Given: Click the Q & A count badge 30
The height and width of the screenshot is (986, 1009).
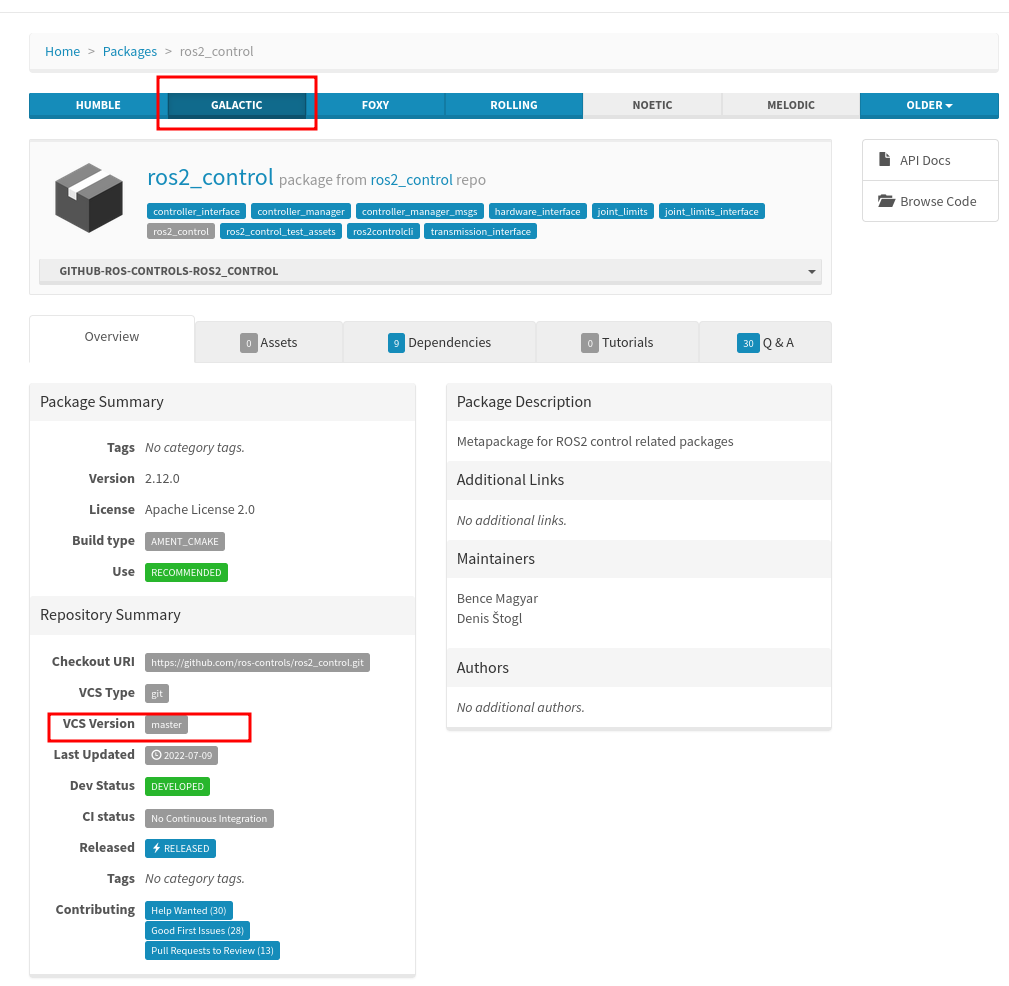Looking at the screenshot, I should tap(748, 343).
